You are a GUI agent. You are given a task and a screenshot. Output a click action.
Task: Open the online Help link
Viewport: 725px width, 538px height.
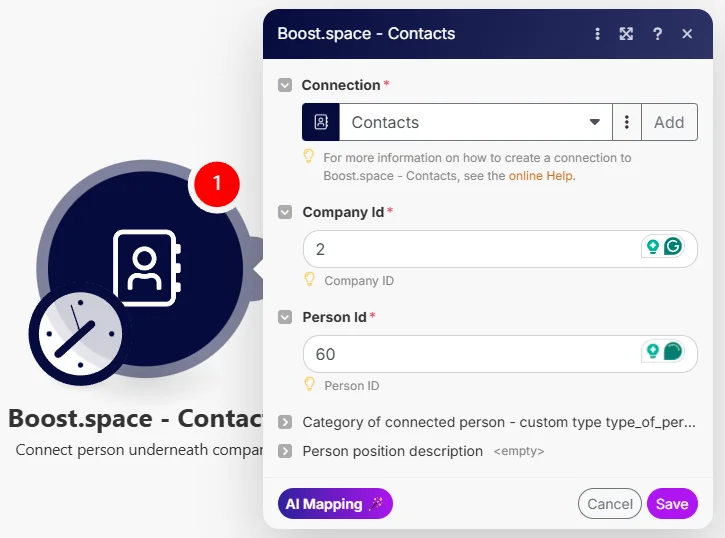pyautogui.click(x=542, y=176)
